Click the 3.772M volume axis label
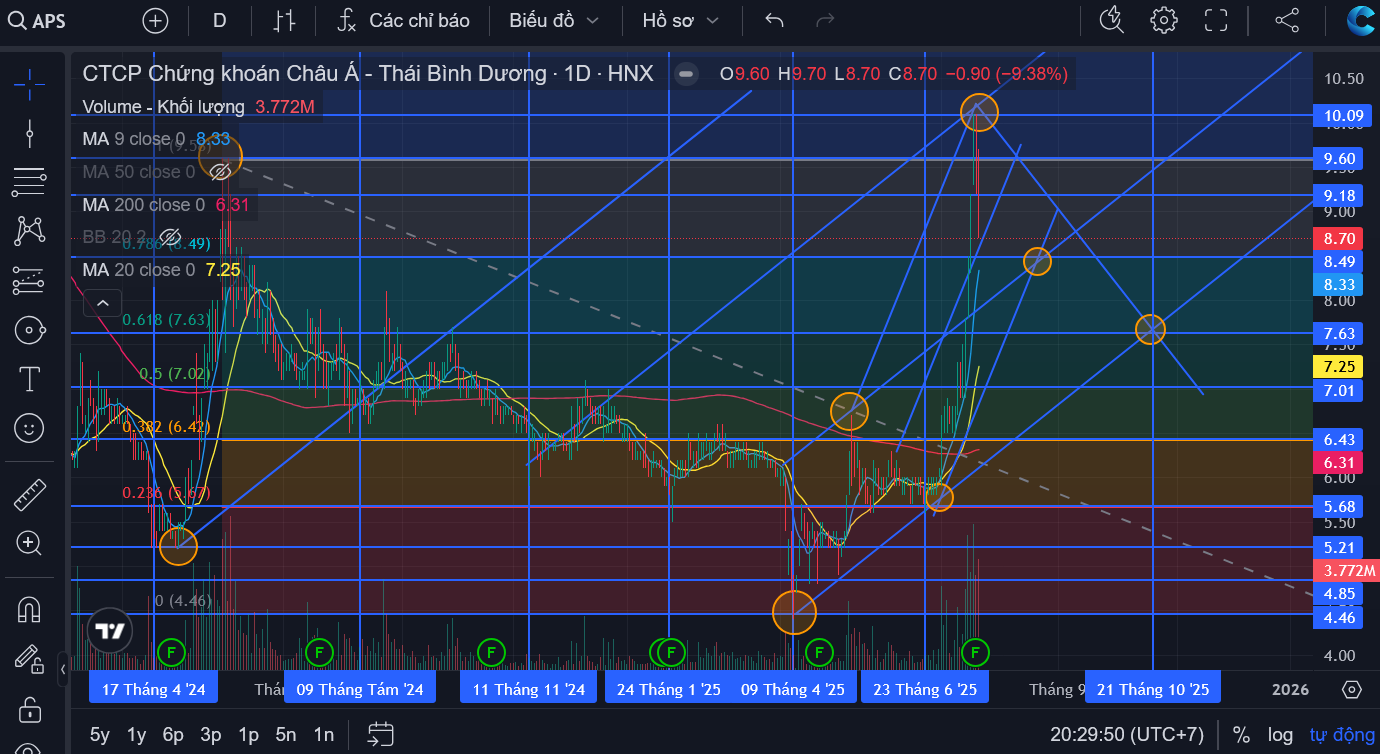The height and width of the screenshot is (754, 1380). tap(1346, 571)
